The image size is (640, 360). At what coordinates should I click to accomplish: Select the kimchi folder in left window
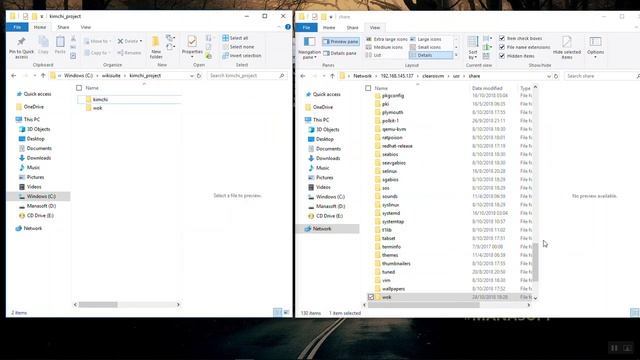point(129,99)
